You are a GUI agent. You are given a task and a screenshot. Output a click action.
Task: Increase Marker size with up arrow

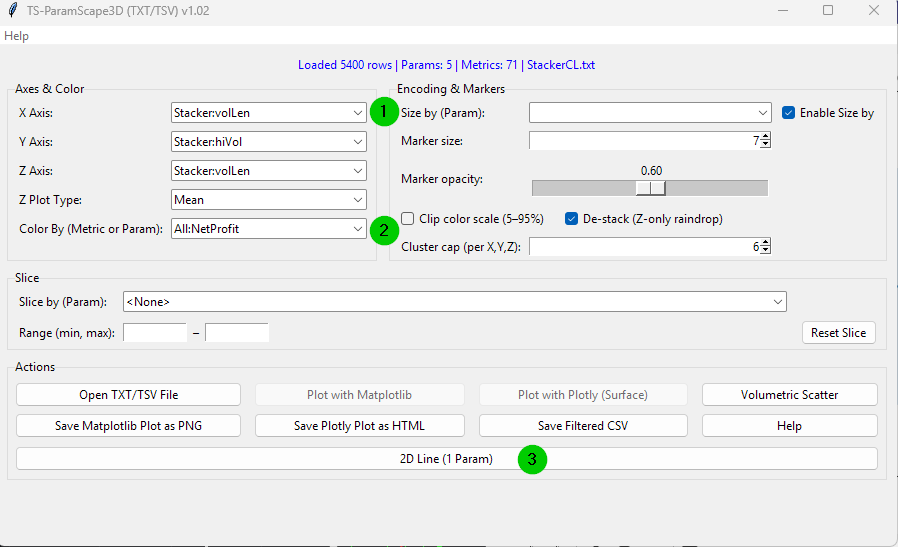tap(766, 136)
